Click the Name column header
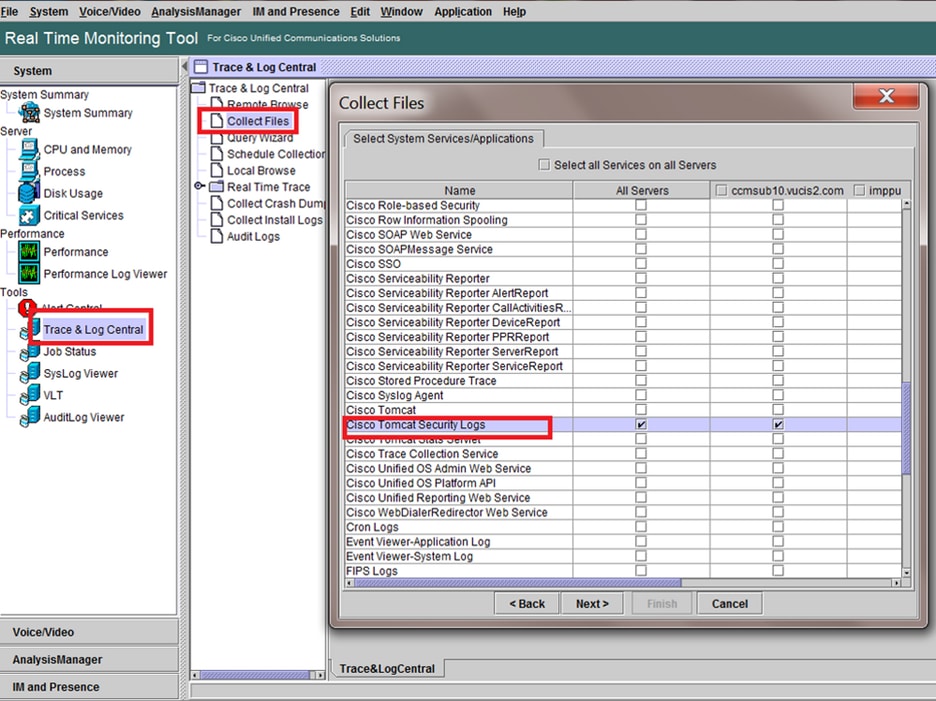The width and height of the screenshot is (936, 701). click(x=459, y=190)
